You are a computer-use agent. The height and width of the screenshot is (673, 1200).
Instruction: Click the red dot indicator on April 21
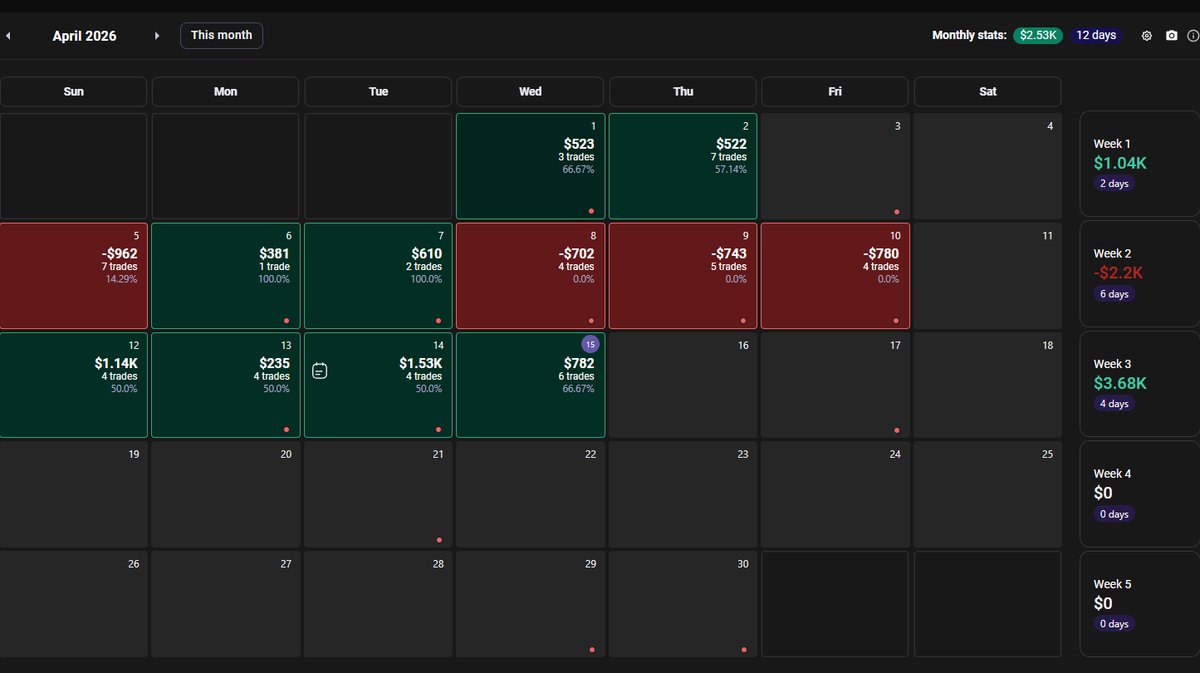click(440, 539)
